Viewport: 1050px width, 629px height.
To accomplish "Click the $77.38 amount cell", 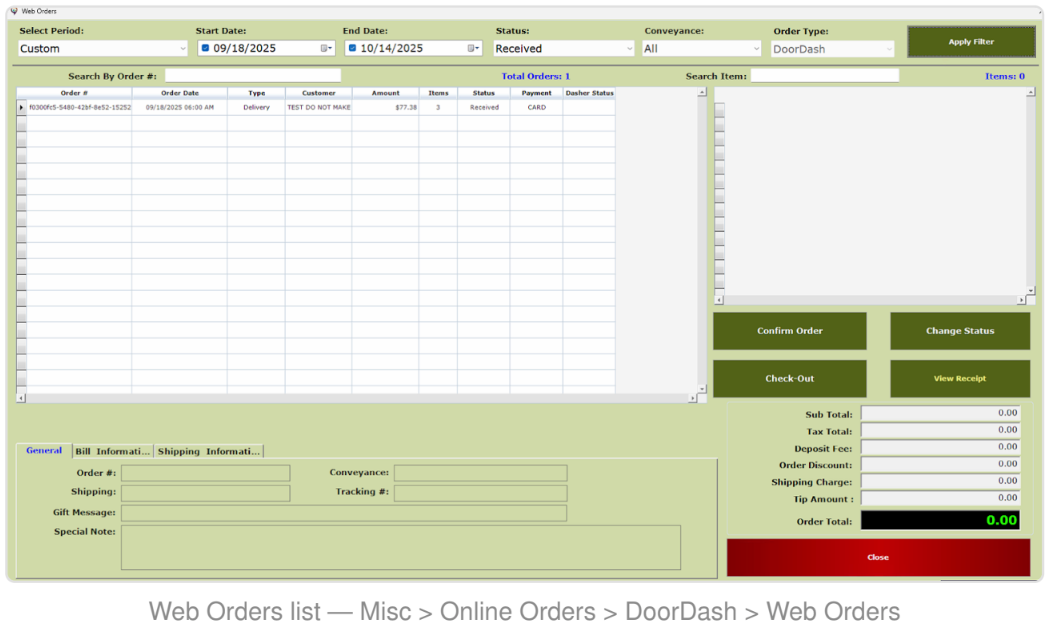I will tap(386, 107).
